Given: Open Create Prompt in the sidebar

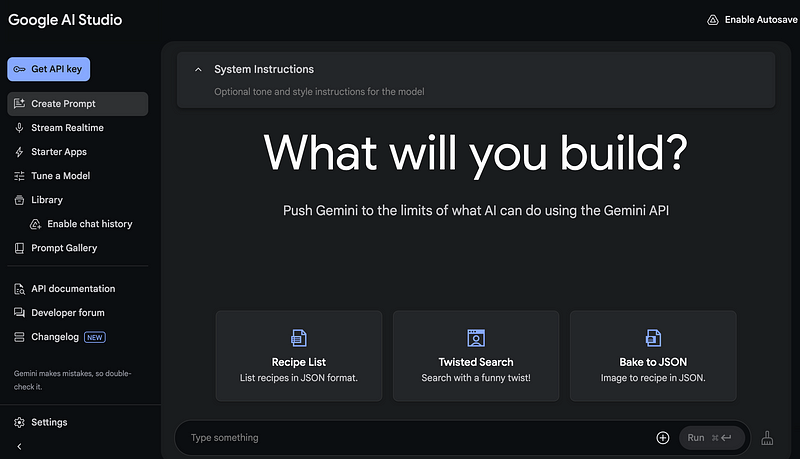Looking at the screenshot, I should click(78, 104).
